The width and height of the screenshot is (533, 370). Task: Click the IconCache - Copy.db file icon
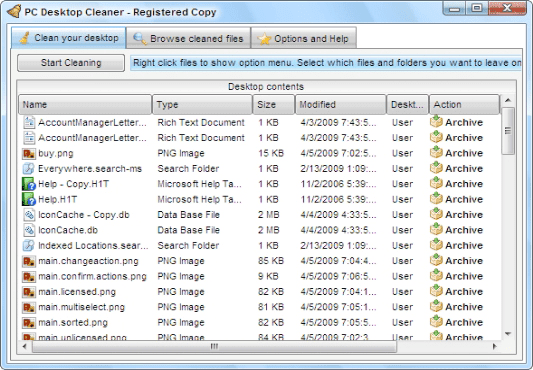(x=29, y=215)
